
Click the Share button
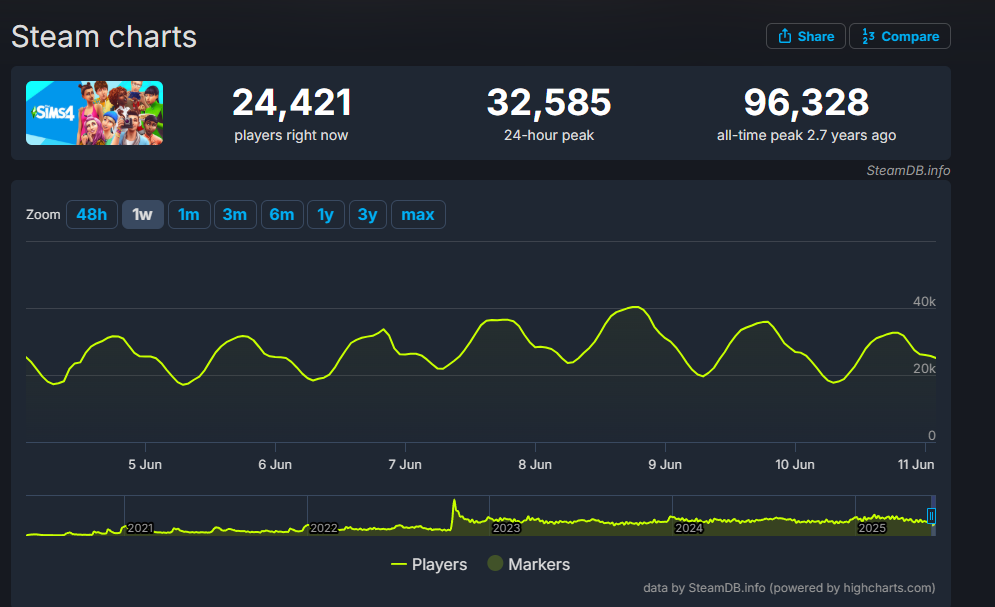806,36
